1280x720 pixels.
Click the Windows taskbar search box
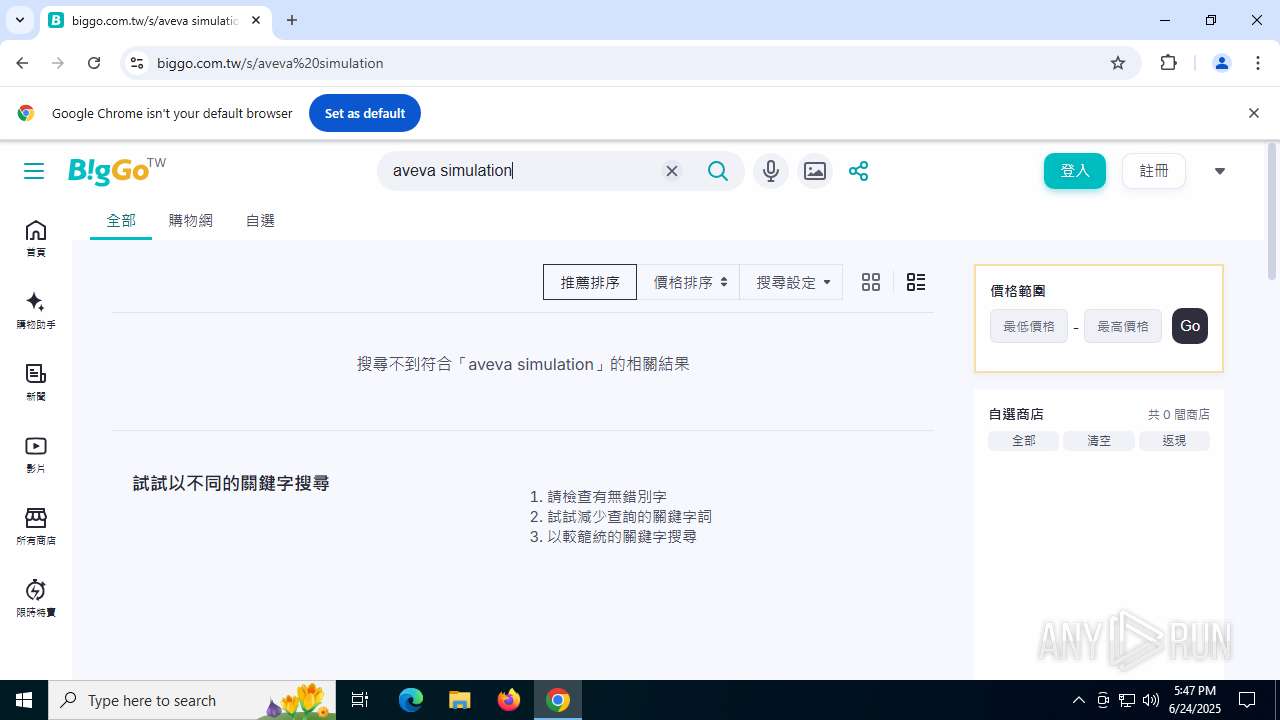[x=193, y=700]
